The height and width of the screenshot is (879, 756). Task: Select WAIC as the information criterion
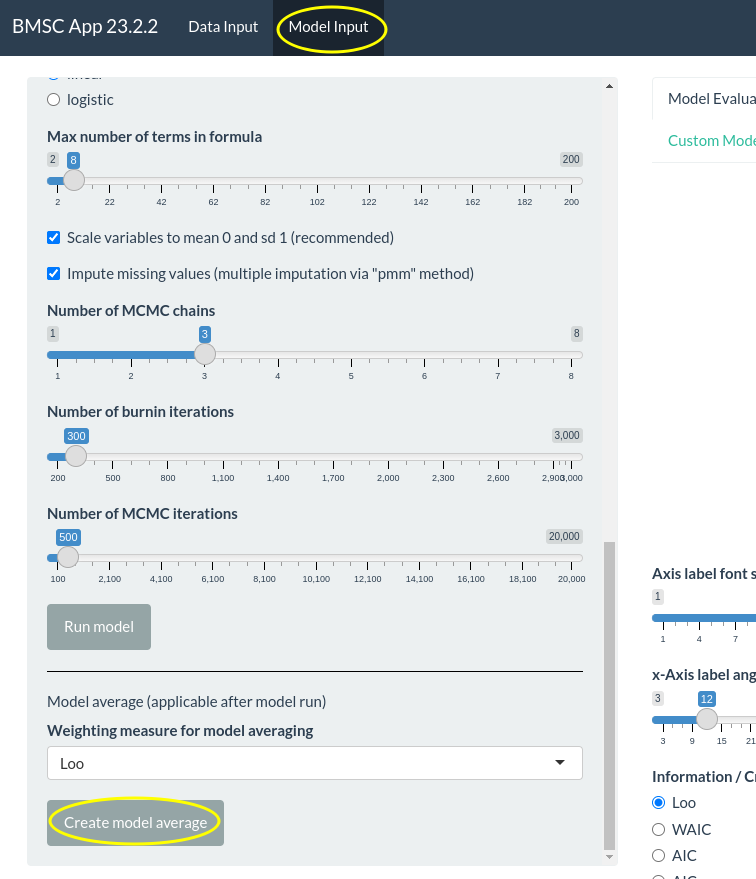[658, 829]
